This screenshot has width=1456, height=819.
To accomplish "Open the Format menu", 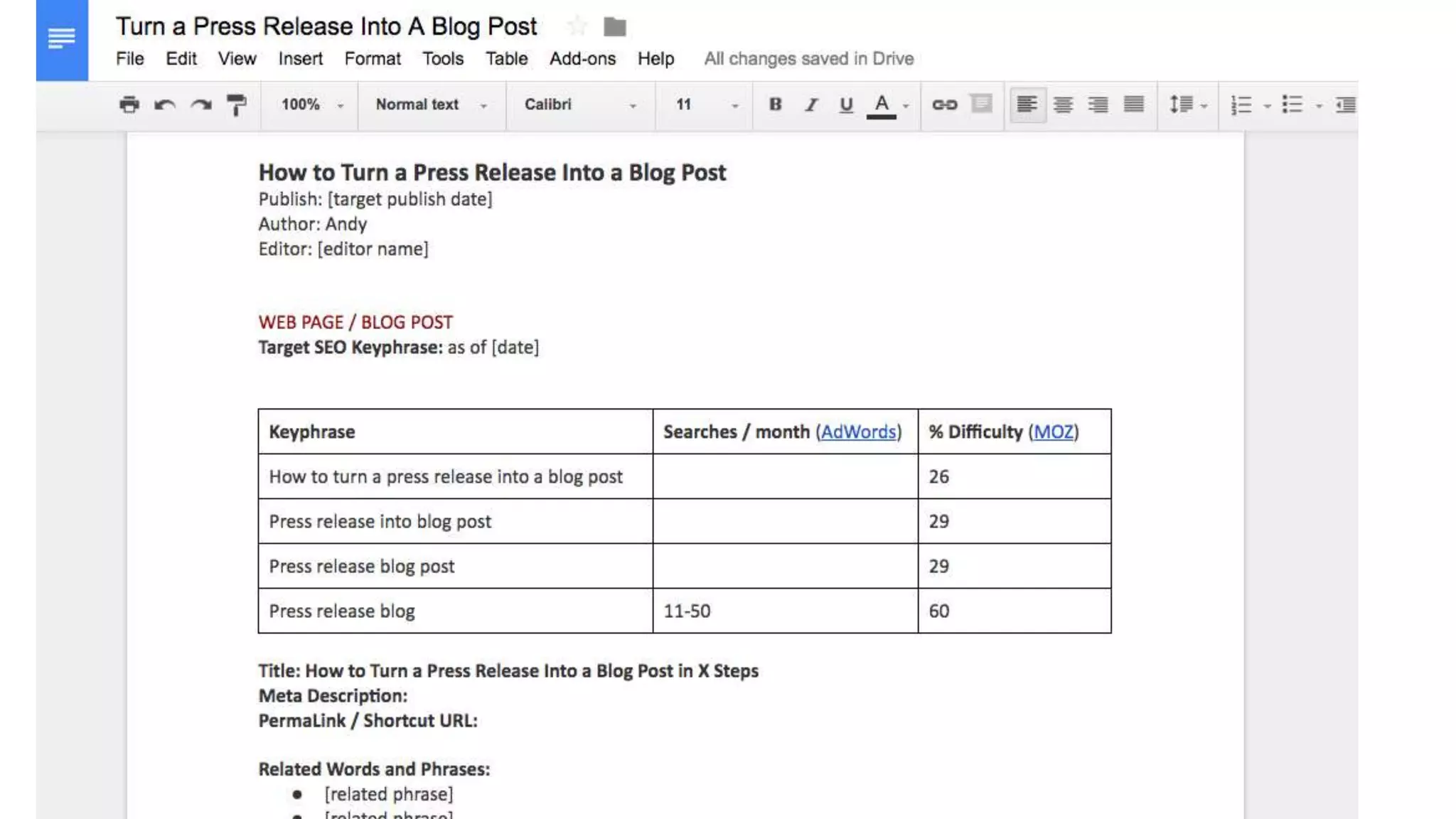I will click(372, 58).
